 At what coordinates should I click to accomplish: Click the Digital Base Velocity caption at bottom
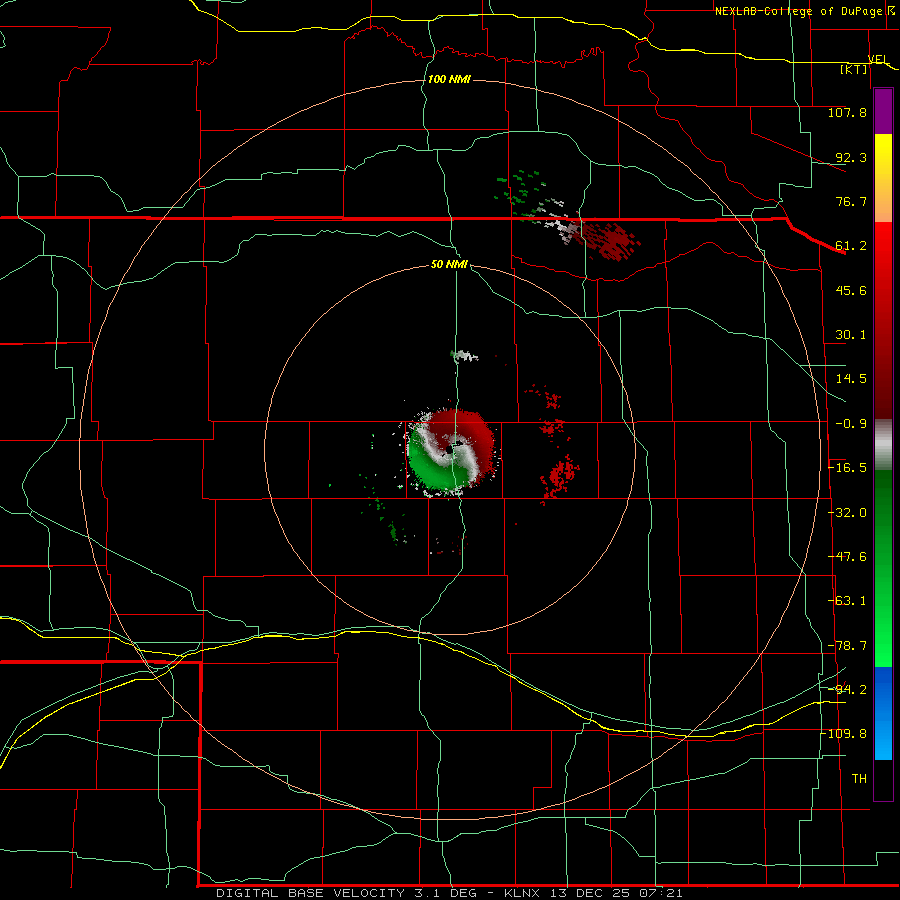click(x=449, y=893)
